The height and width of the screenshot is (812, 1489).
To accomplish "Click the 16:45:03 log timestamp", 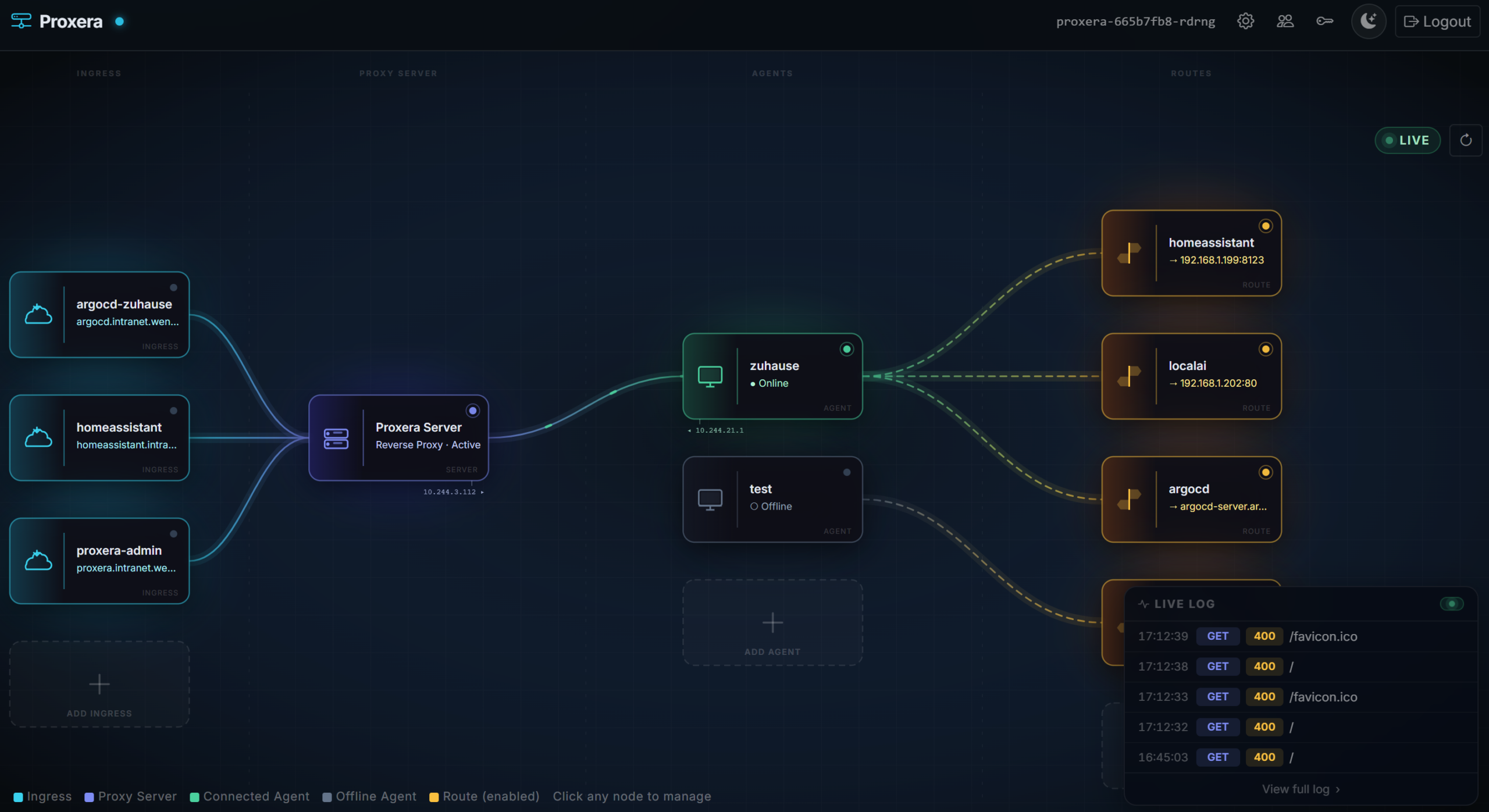I will tap(1163, 757).
